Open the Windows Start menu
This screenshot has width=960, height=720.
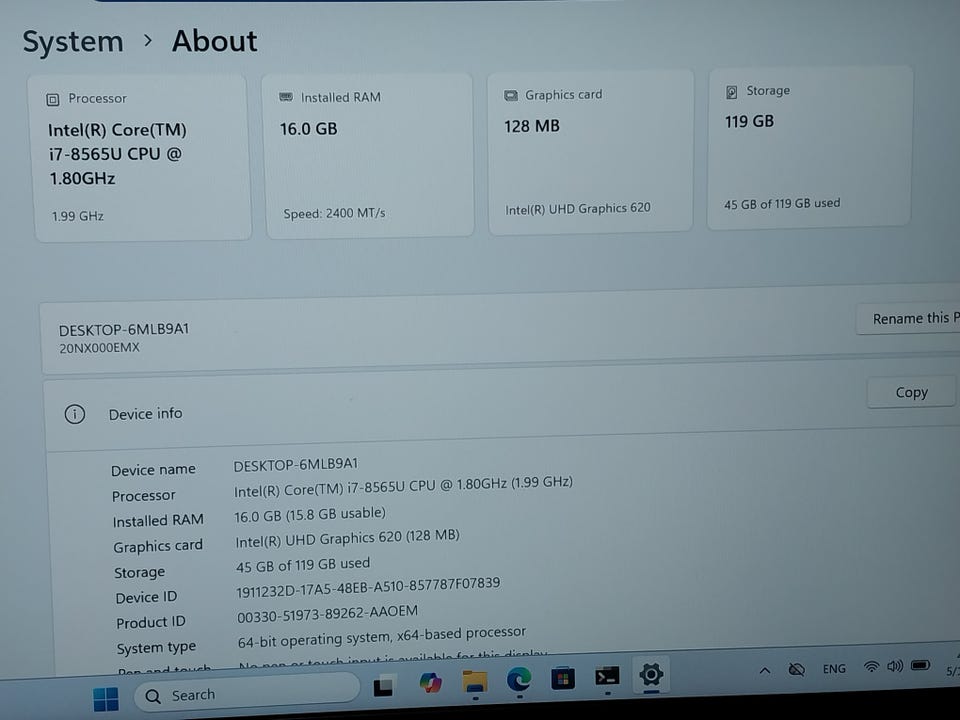105,699
